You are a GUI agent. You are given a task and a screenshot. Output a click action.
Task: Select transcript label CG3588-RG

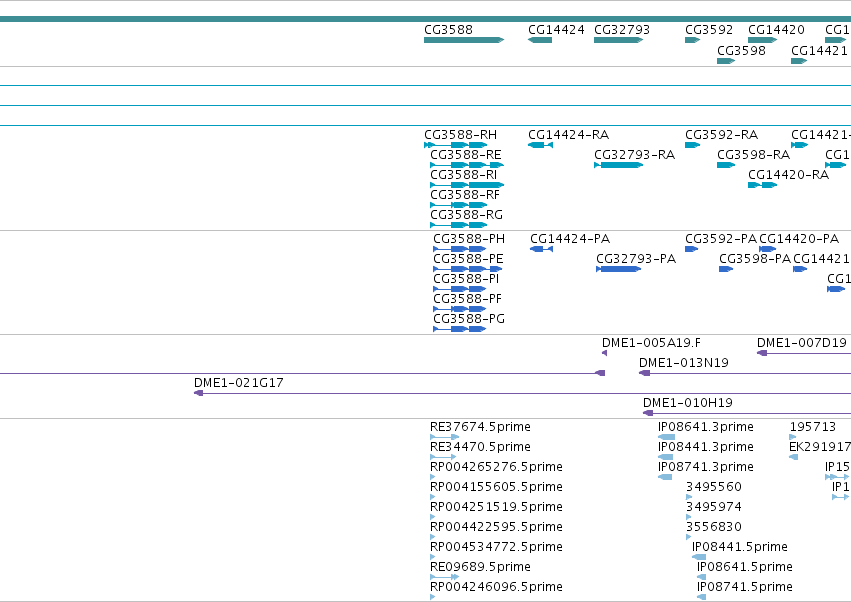point(466,215)
